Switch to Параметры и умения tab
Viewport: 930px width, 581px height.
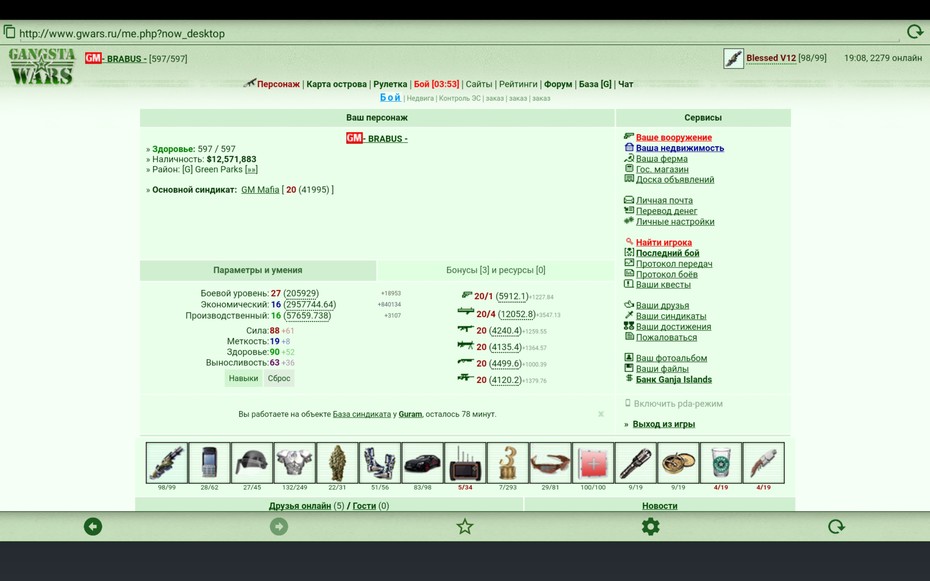point(258,270)
